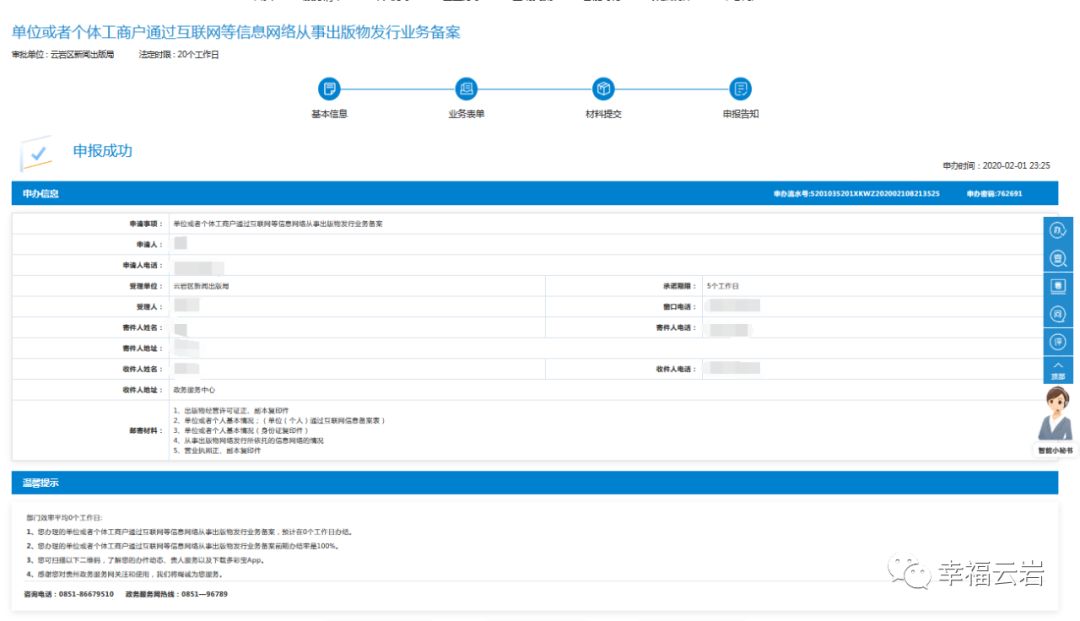Click the 材料提交 cube step icon
Image resolution: width=1080 pixels, height=621 pixels.
point(603,89)
